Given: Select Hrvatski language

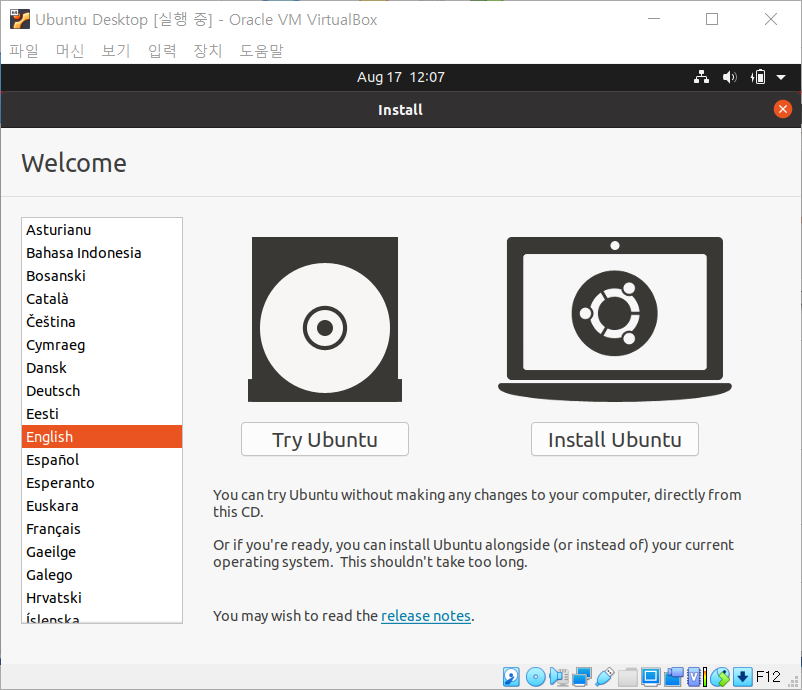Looking at the screenshot, I should pos(102,598).
